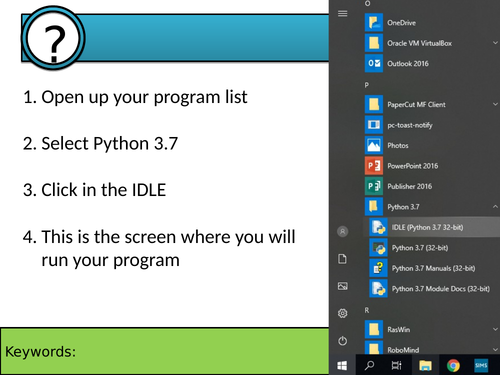The width and height of the screenshot is (500, 375).
Task: Click the Power icon in Start sidebar
Action: pos(343,341)
